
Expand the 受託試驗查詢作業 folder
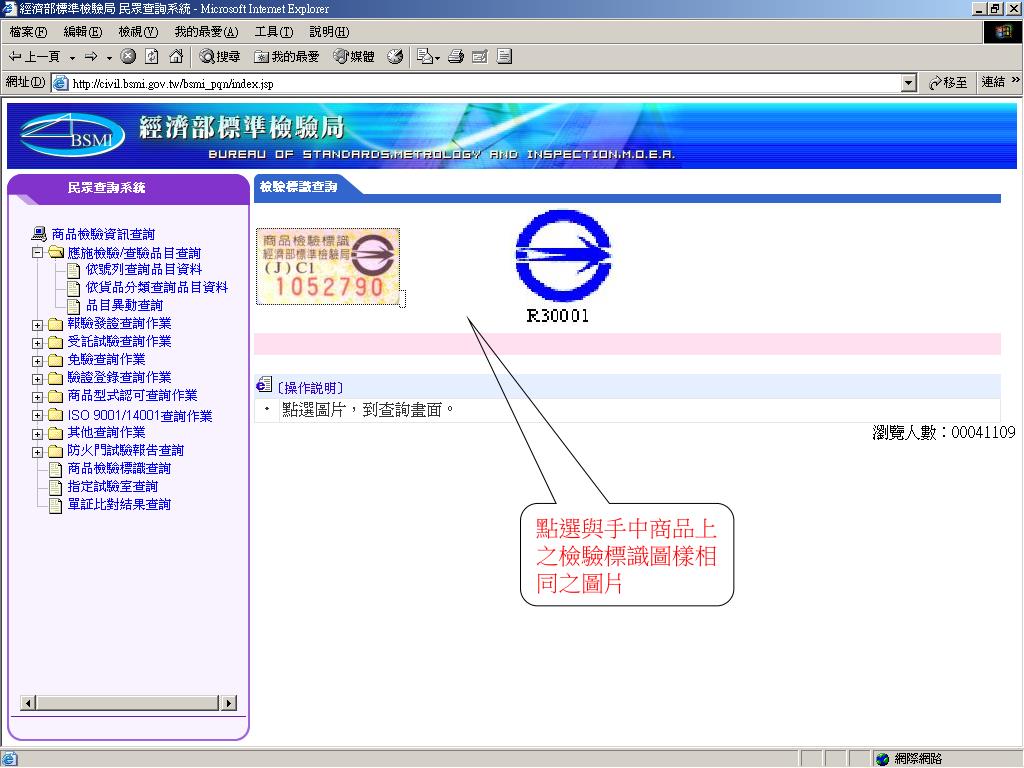[x=37, y=343]
